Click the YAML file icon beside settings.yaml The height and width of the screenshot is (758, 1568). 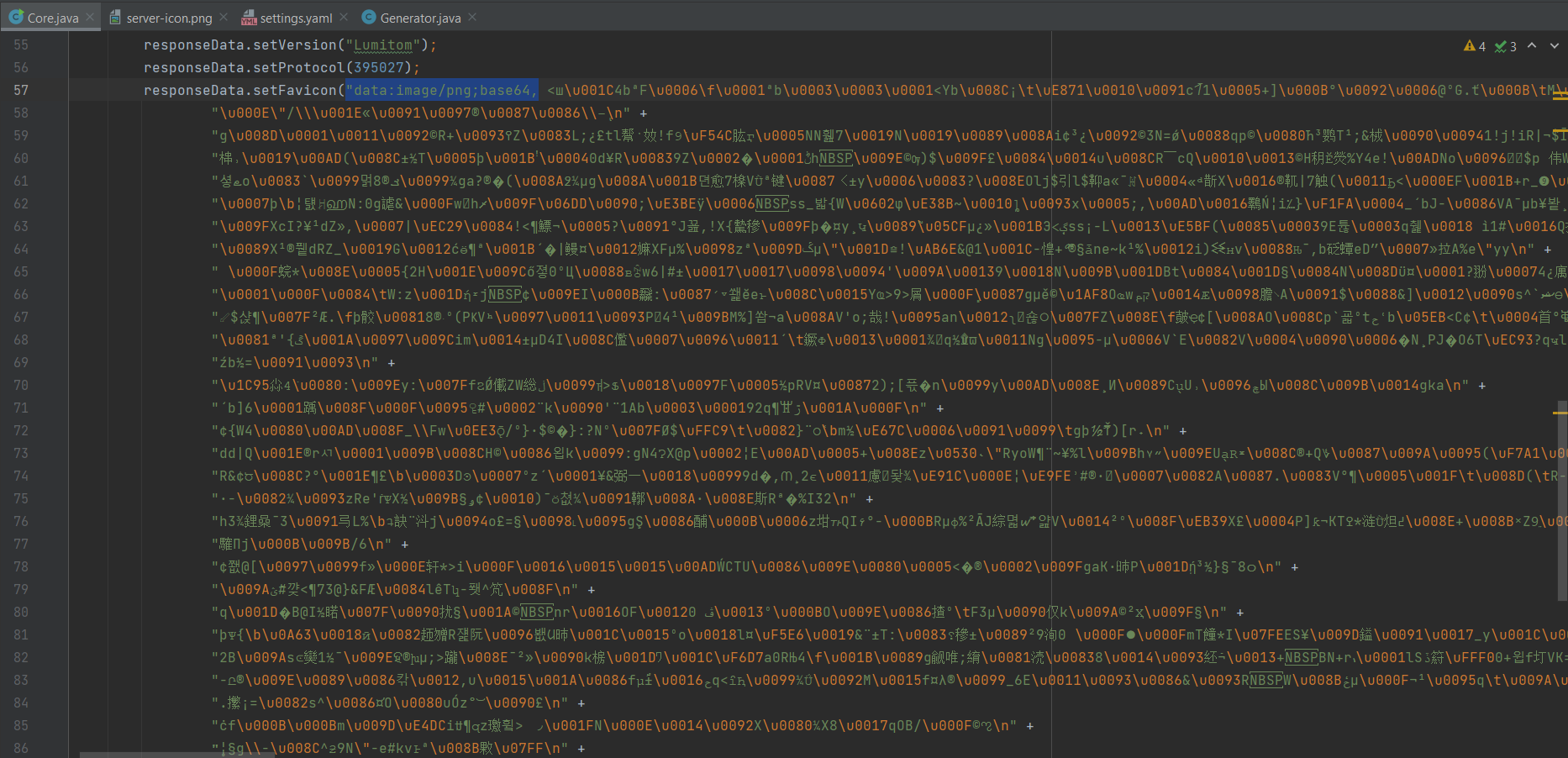[249, 16]
